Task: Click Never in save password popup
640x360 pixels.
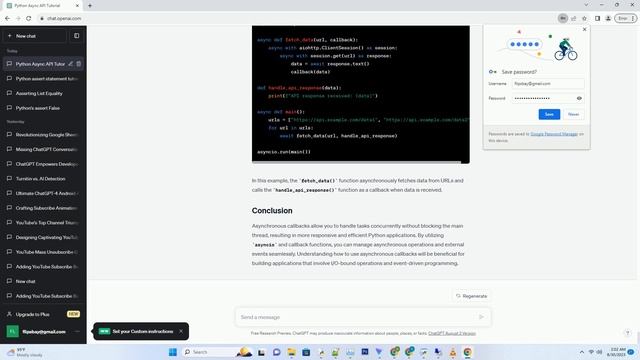Action: pyautogui.click(x=573, y=114)
